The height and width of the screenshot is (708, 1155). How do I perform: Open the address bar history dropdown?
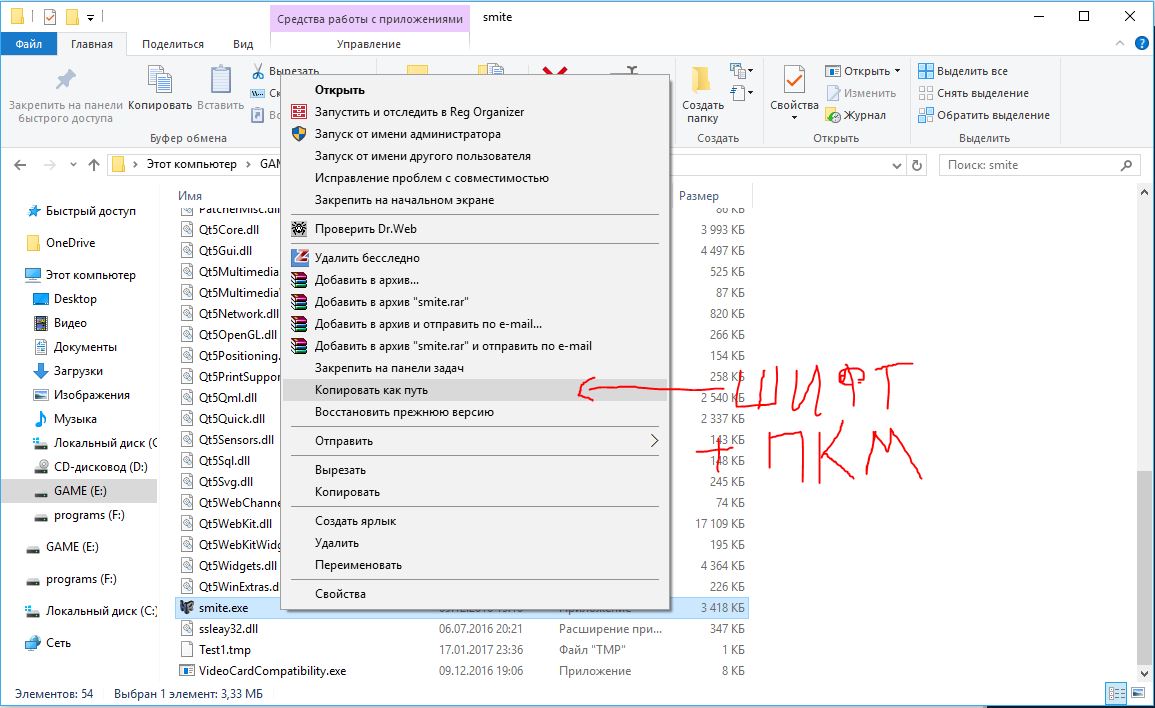(x=896, y=165)
